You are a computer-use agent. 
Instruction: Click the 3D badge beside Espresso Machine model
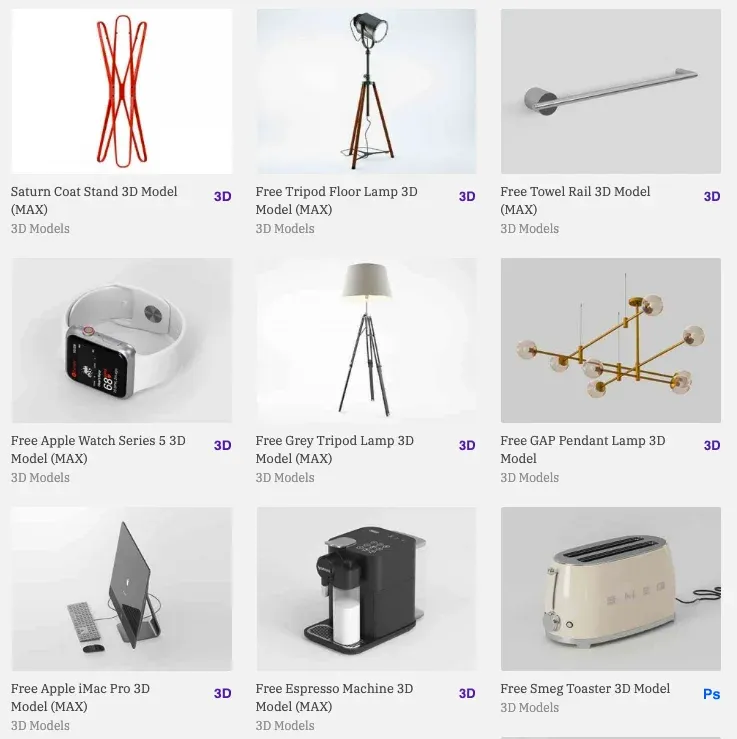[x=467, y=693]
